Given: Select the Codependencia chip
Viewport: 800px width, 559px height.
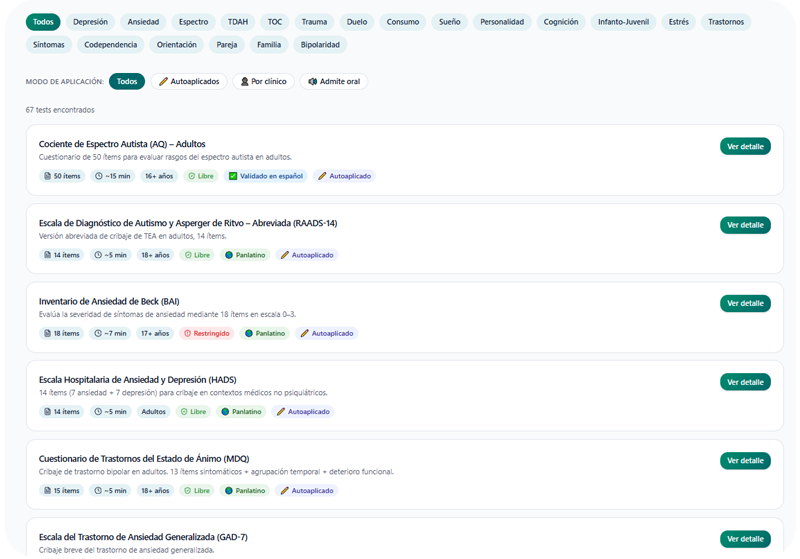Looking at the screenshot, I should pyautogui.click(x=111, y=45).
